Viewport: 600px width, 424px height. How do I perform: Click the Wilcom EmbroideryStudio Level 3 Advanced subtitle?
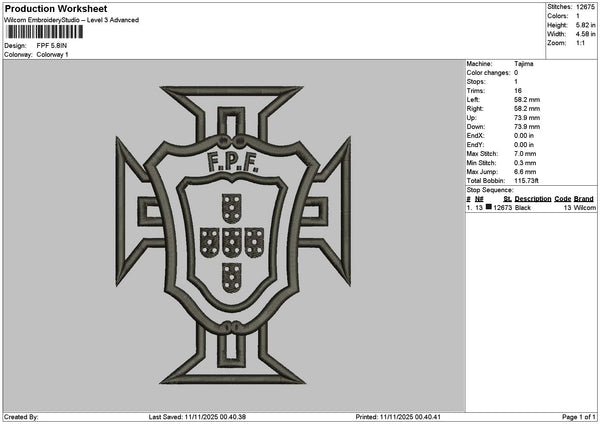click(72, 20)
